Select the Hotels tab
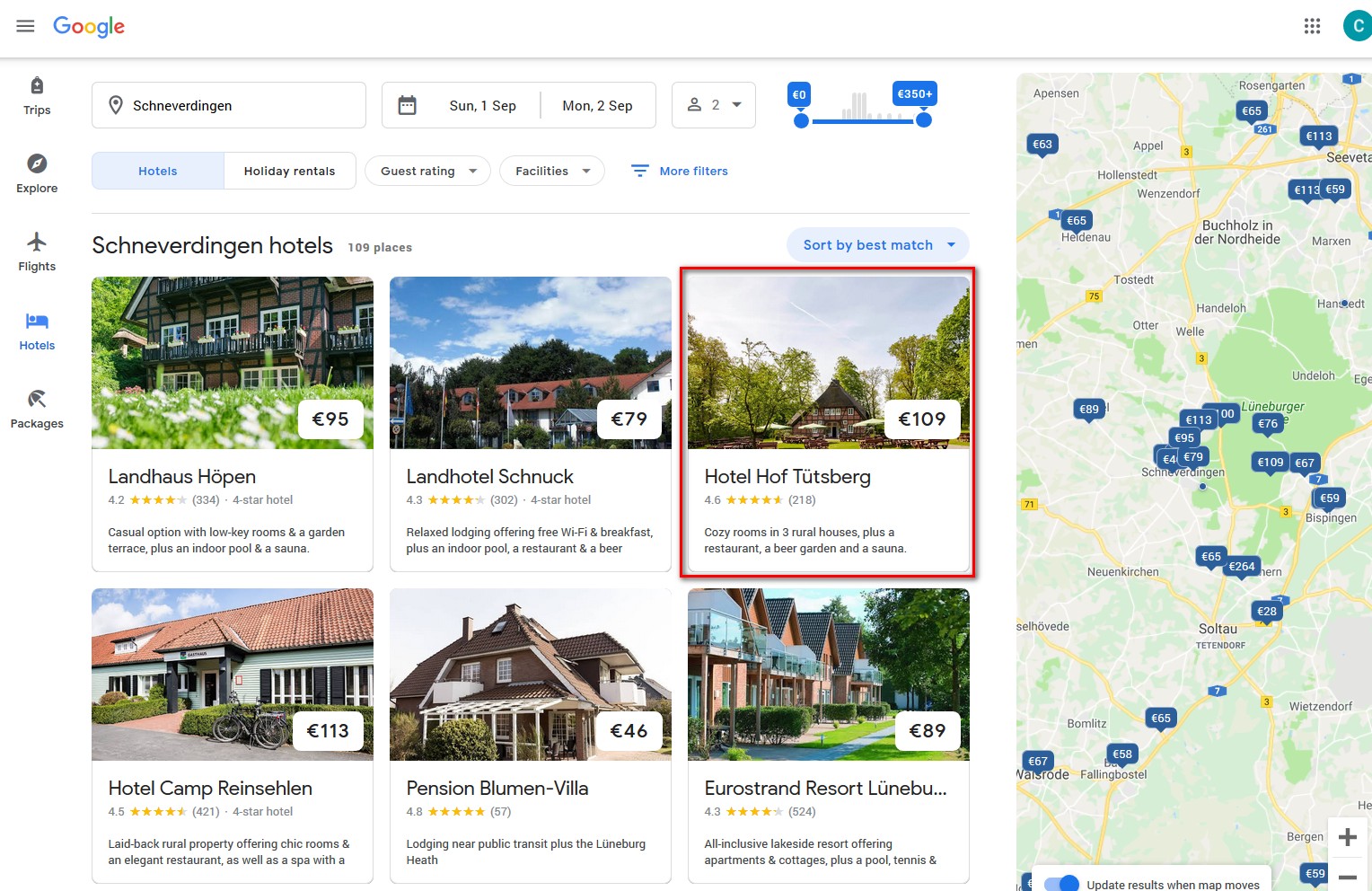This screenshot has width=1372, height=891. point(157,171)
